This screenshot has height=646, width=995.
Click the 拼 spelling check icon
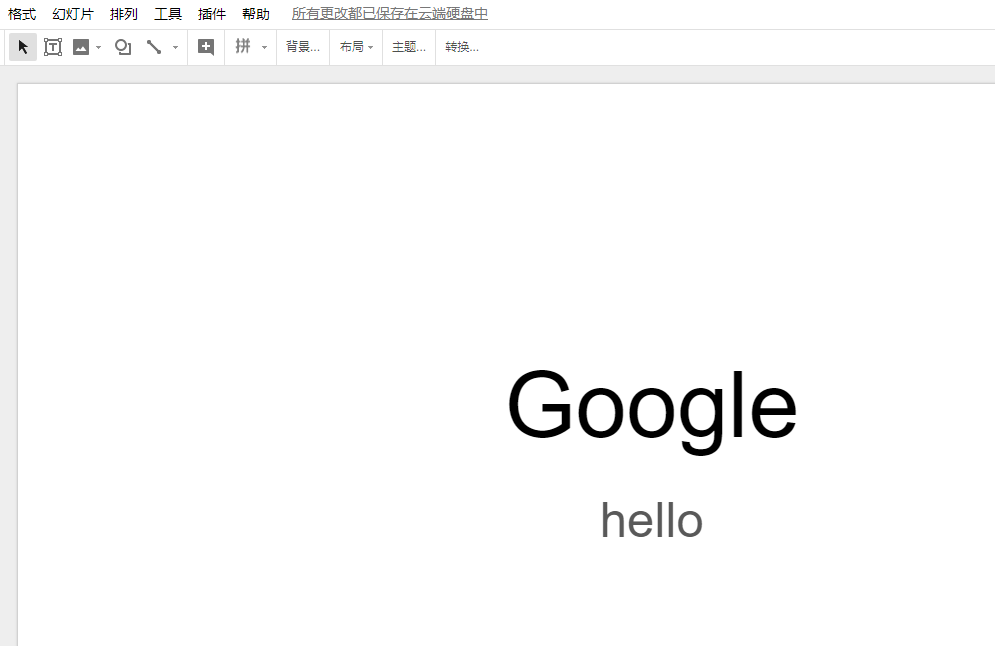point(243,46)
